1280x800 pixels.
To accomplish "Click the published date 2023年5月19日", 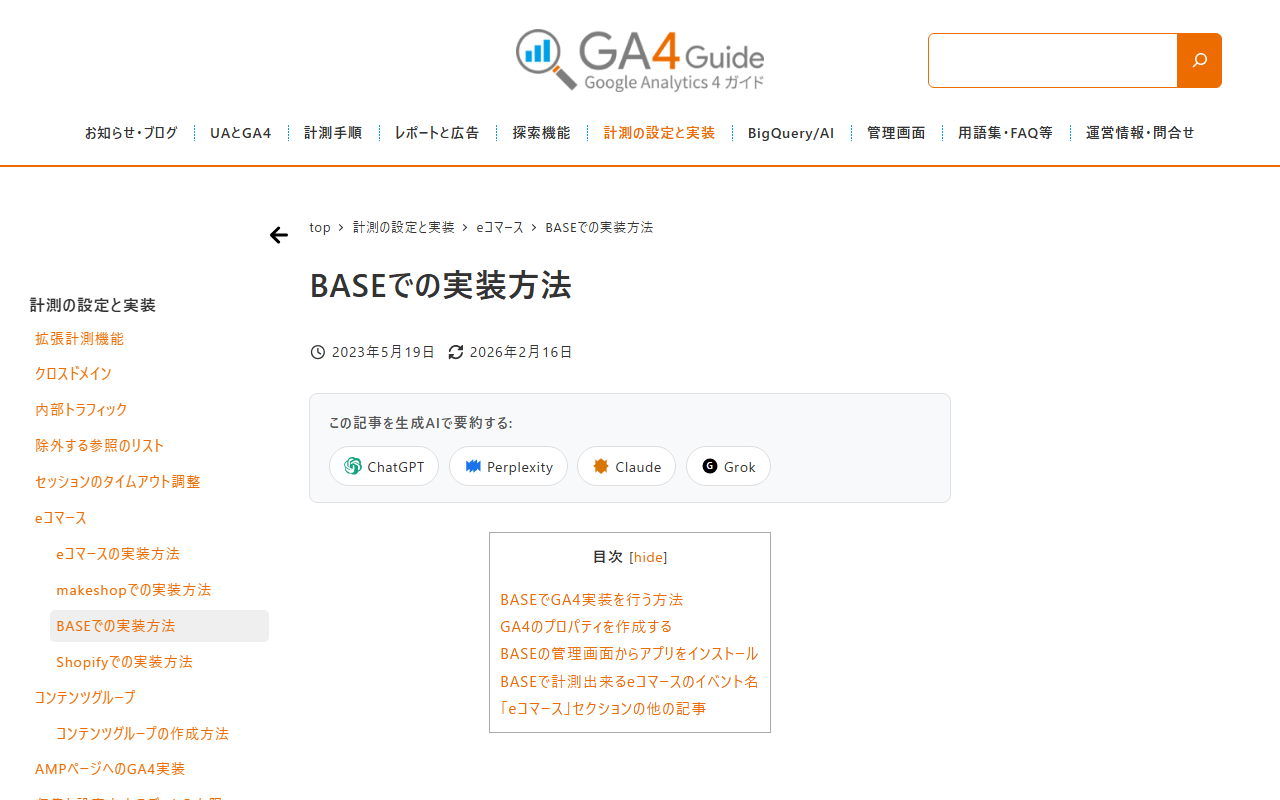I will (x=383, y=352).
